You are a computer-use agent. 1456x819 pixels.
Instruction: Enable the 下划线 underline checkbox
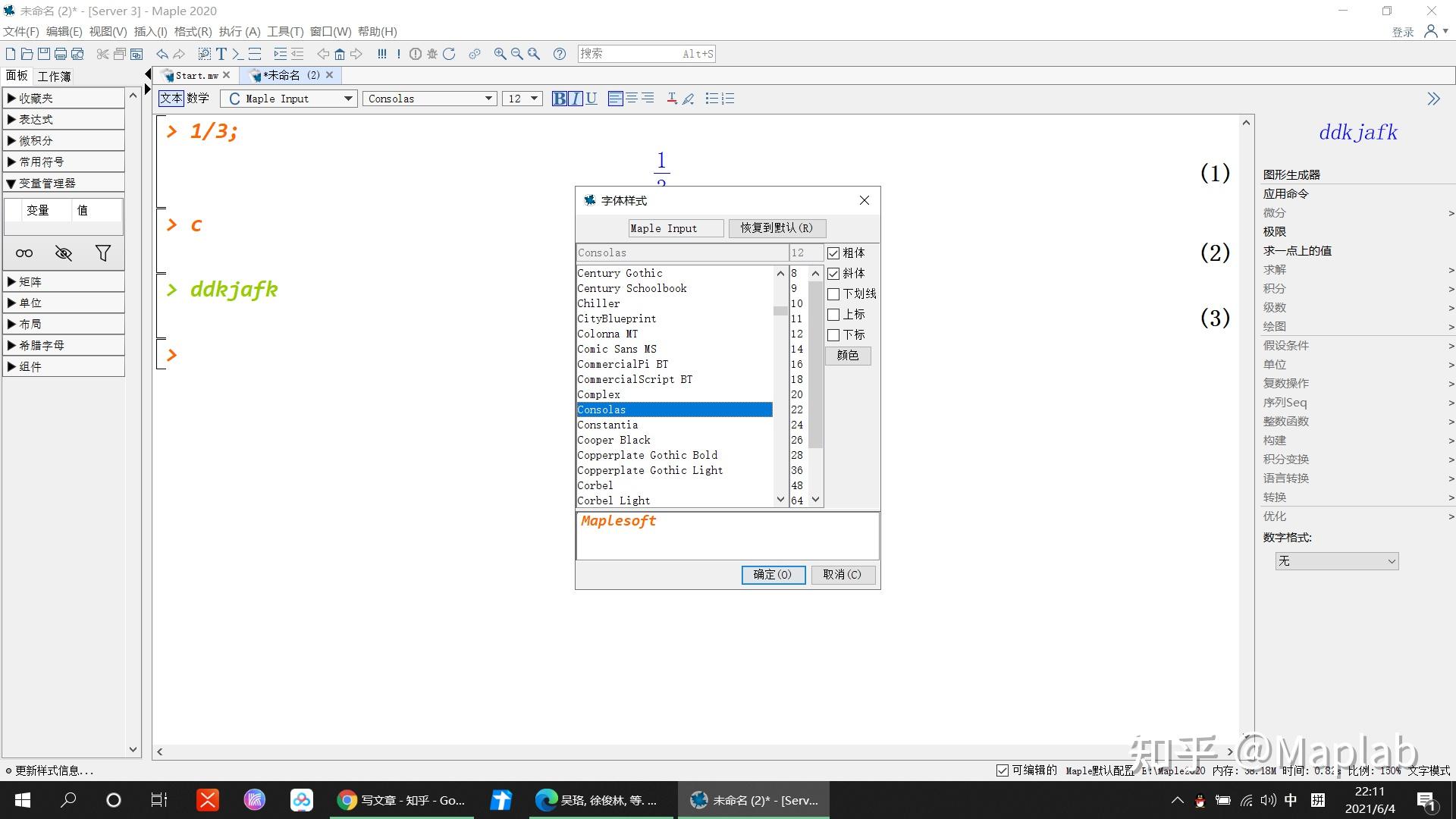(x=833, y=294)
